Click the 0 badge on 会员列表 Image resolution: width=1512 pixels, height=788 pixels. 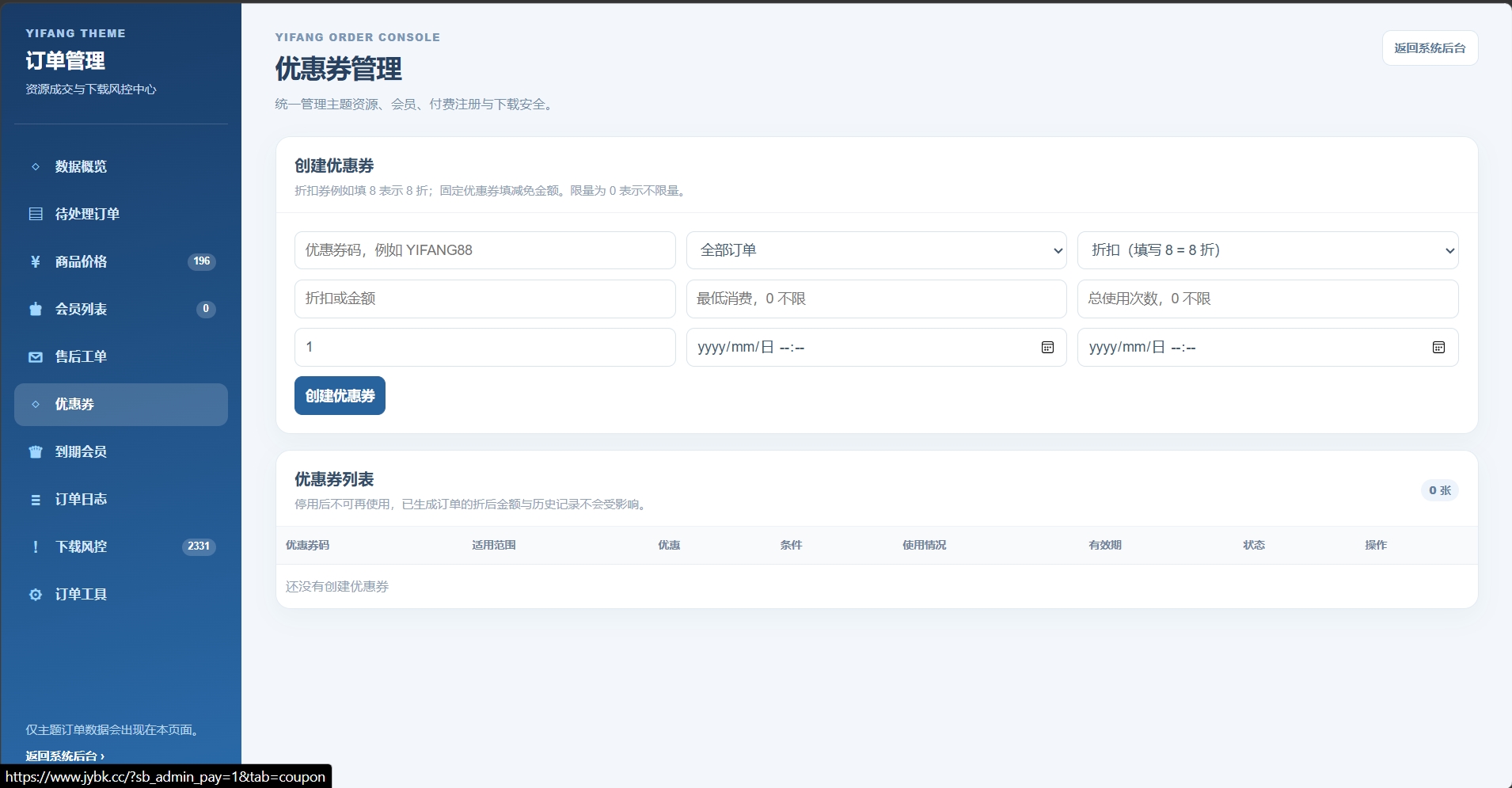pyautogui.click(x=206, y=309)
